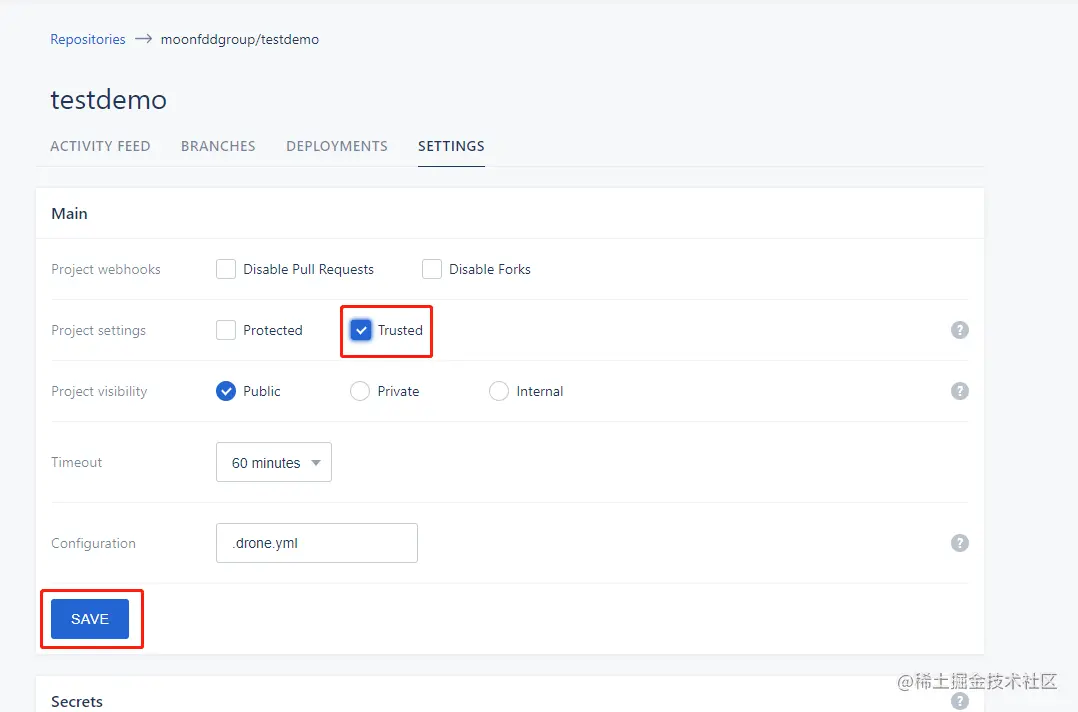The width and height of the screenshot is (1078, 712).
Task: Click the Secrets section heading
Action: click(x=77, y=701)
